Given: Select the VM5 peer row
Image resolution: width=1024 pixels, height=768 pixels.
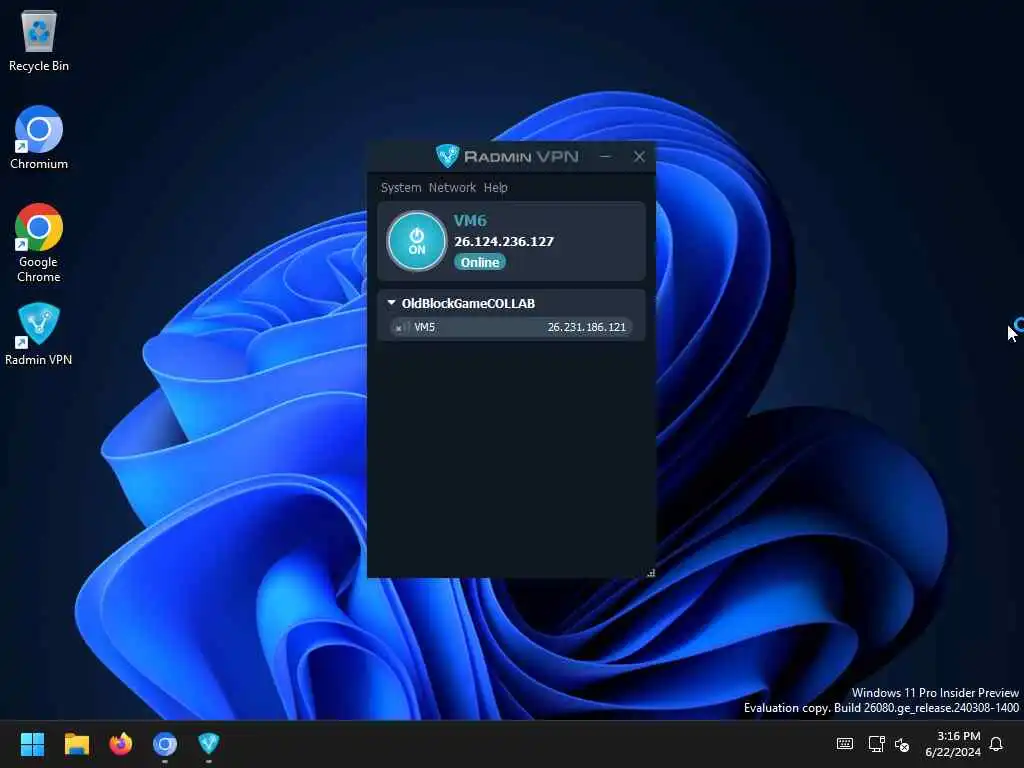Looking at the screenshot, I should click(x=511, y=327).
